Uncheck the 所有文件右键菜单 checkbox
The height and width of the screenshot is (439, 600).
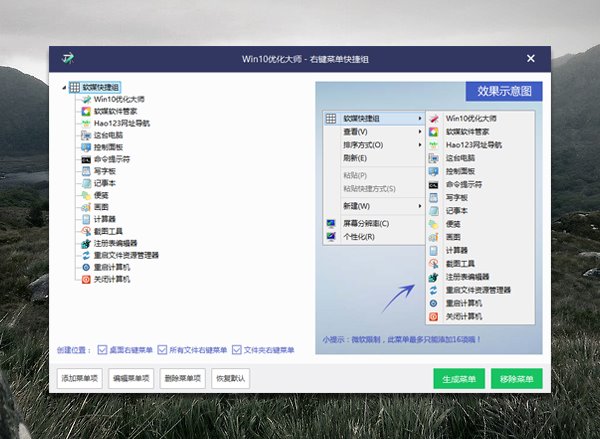coord(162,350)
